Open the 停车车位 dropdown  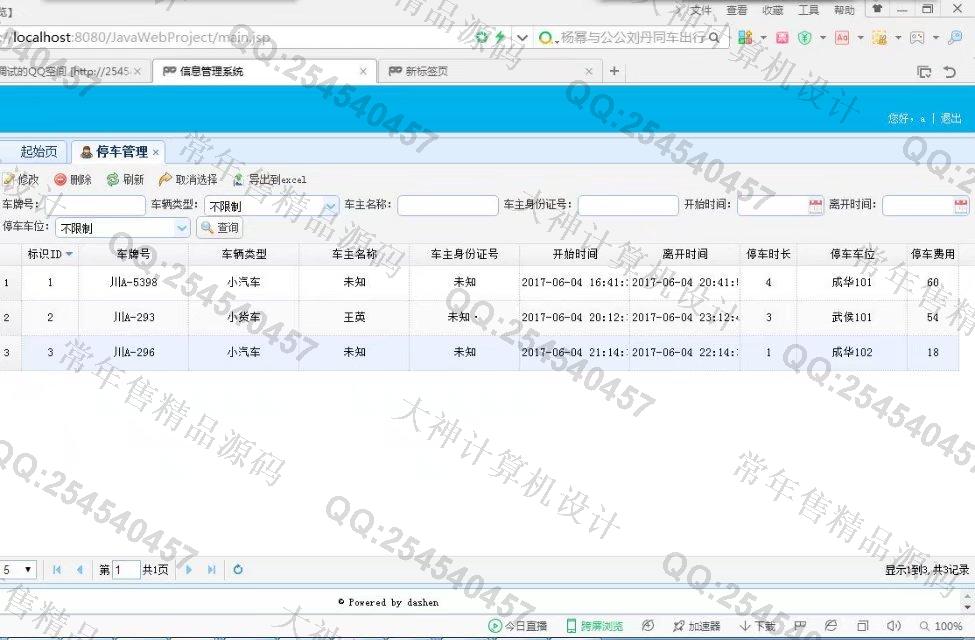point(182,228)
